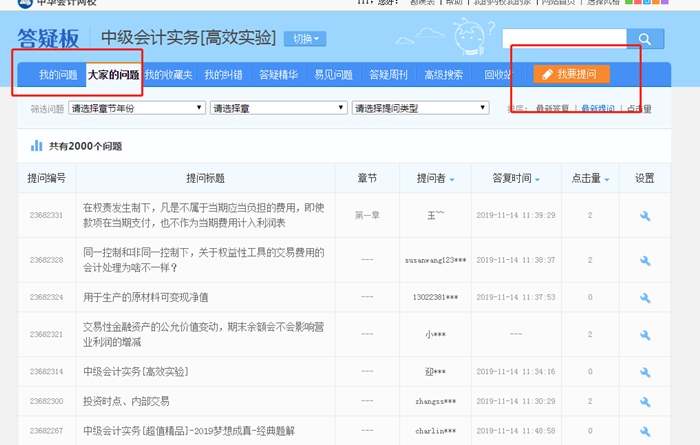Click wrench icon for question 23682314
This screenshot has width=700, height=445.
pyautogui.click(x=645, y=371)
